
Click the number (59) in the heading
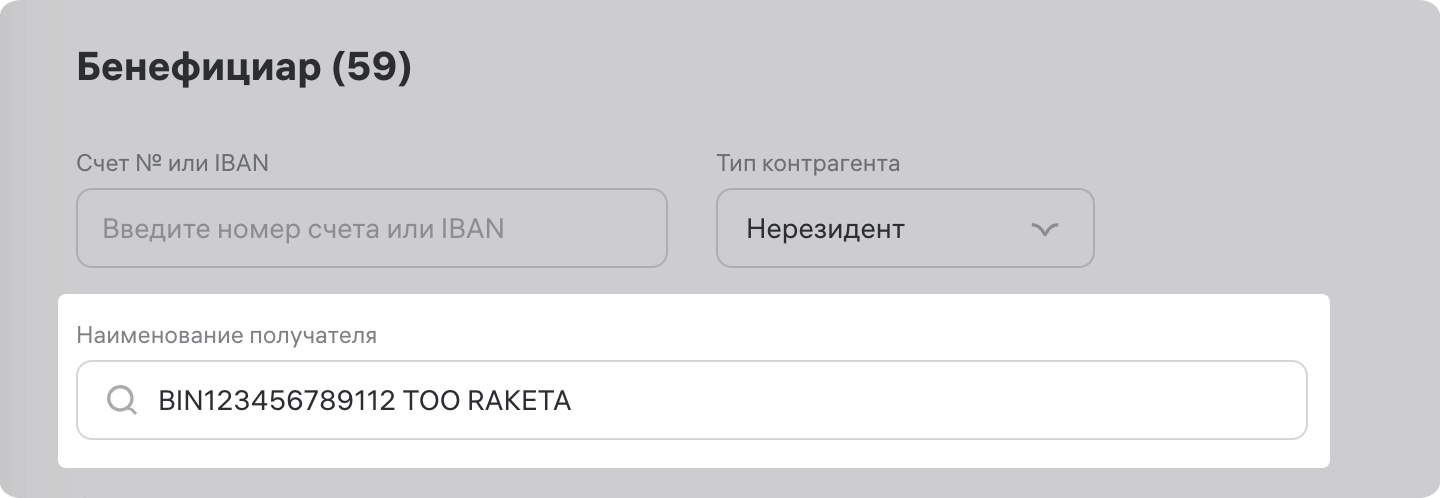pos(371,69)
